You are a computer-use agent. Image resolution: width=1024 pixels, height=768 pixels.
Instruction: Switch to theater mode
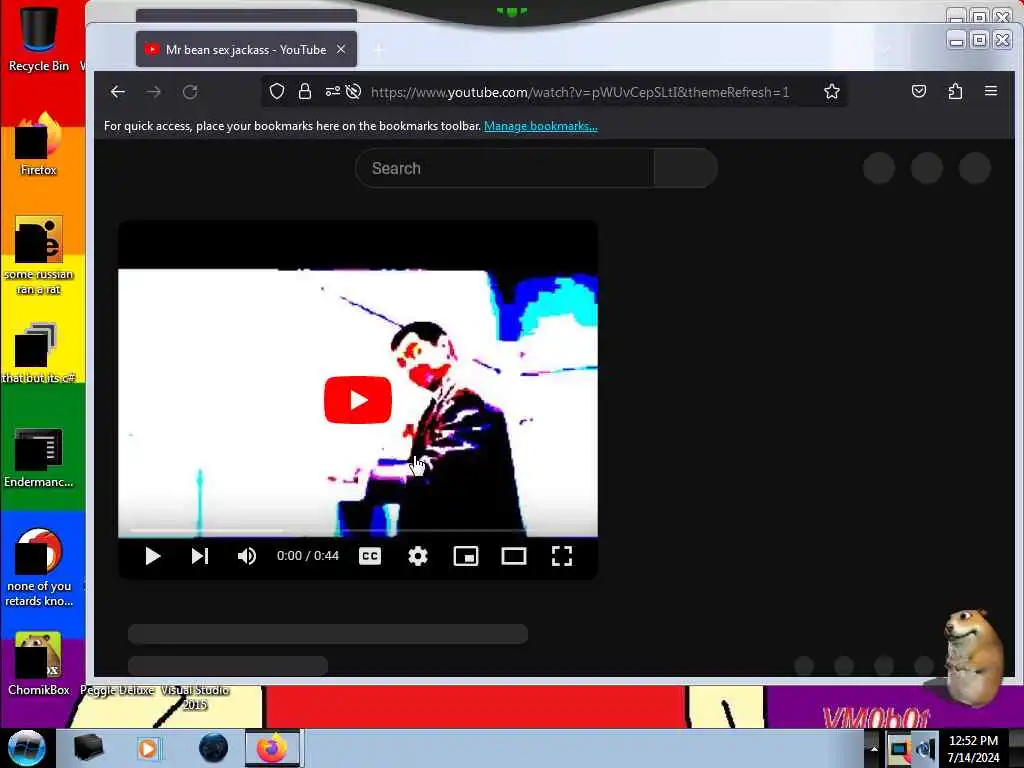514,556
